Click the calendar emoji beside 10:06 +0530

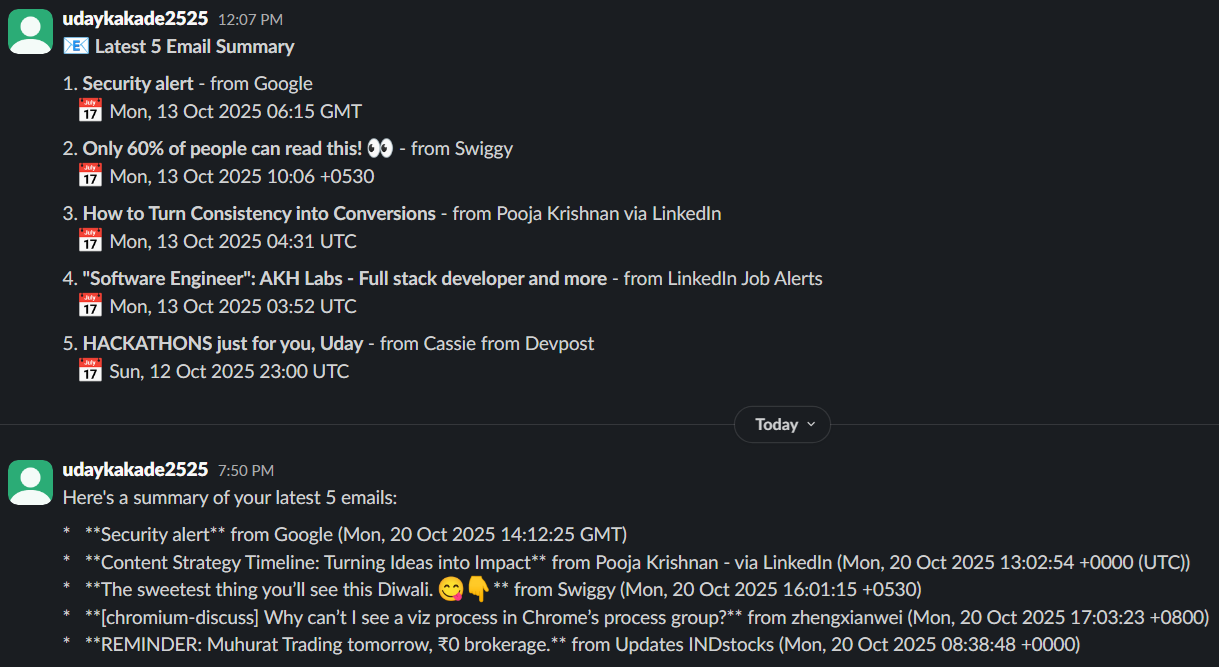[90, 176]
